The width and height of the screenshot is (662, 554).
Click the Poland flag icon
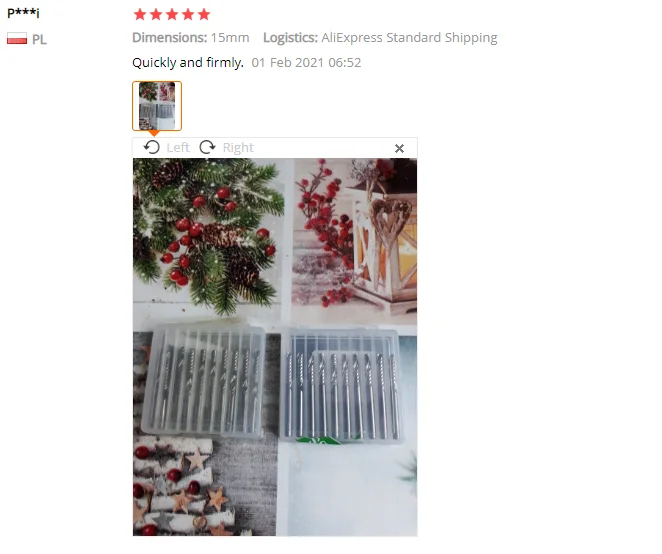17,39
